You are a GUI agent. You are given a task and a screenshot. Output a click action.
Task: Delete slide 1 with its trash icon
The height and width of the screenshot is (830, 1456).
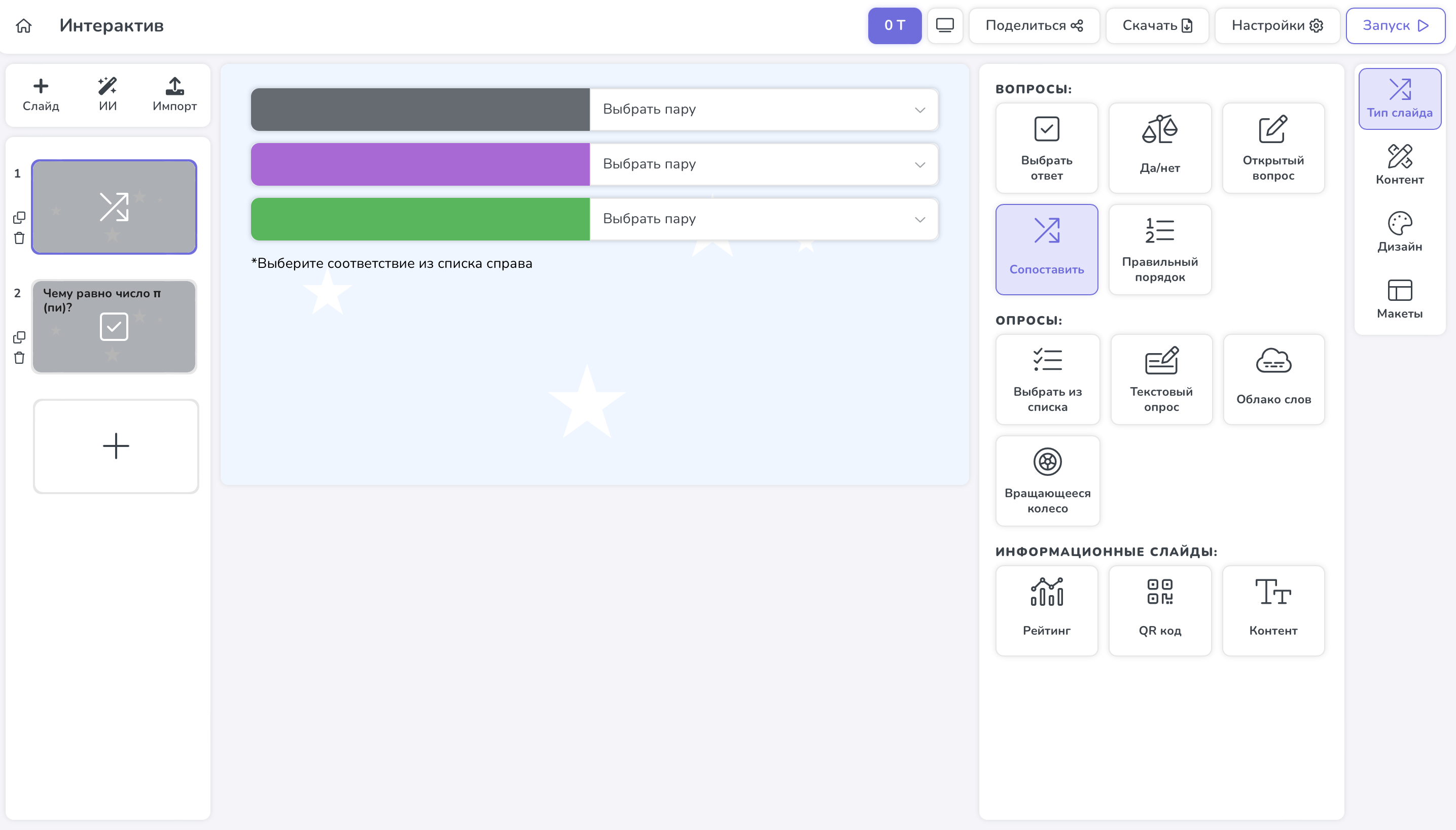click(x=19, y=238)
